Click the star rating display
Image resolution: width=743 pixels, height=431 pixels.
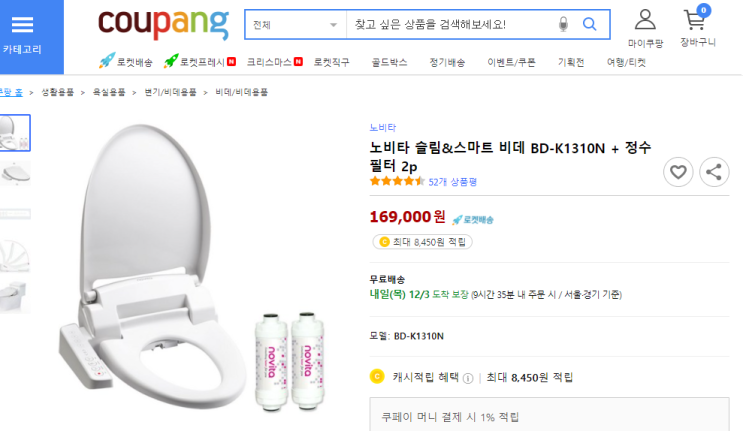397,182
